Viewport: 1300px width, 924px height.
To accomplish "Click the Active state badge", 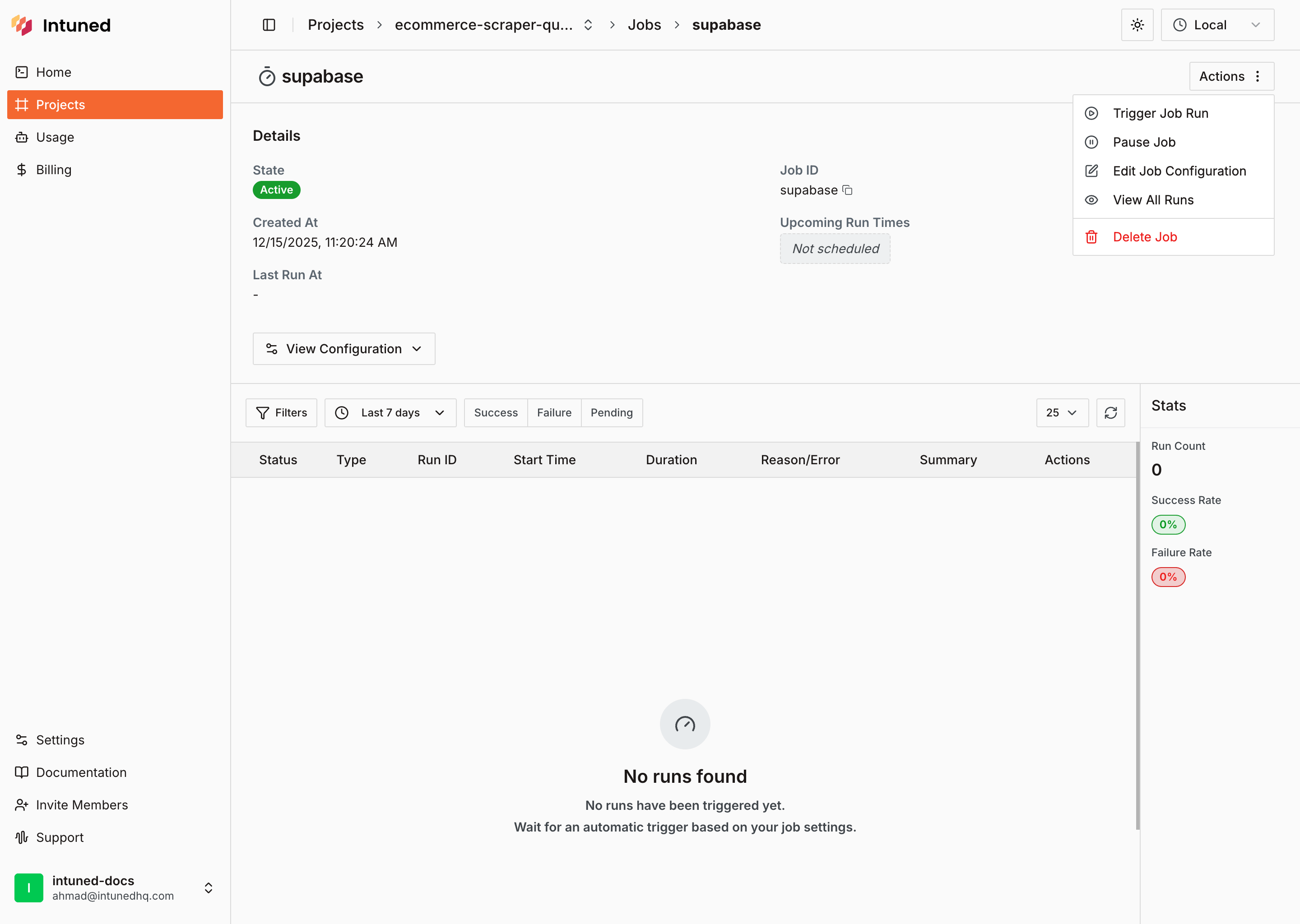I will click(x=277, y=190).
